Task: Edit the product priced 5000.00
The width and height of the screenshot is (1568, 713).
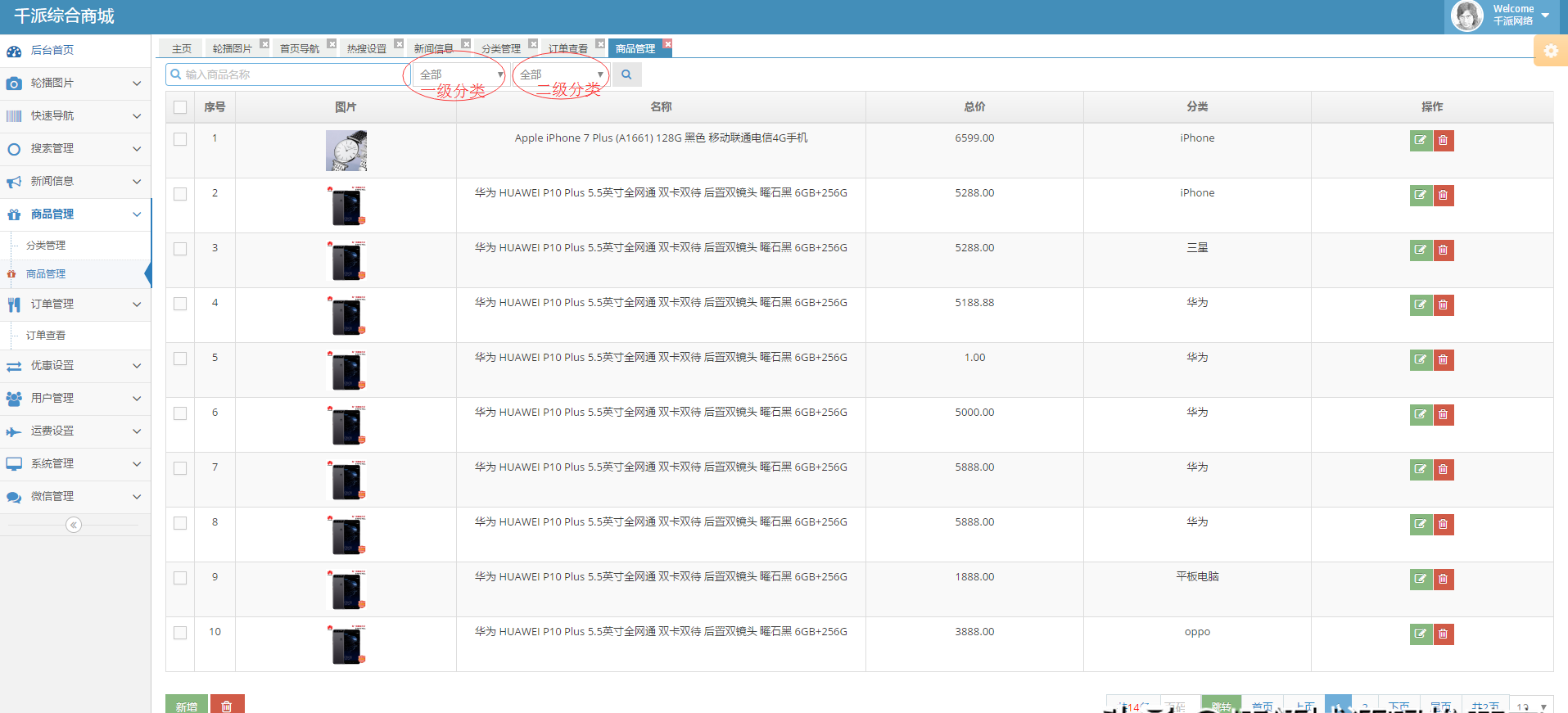Action: tap(1421, 415)
